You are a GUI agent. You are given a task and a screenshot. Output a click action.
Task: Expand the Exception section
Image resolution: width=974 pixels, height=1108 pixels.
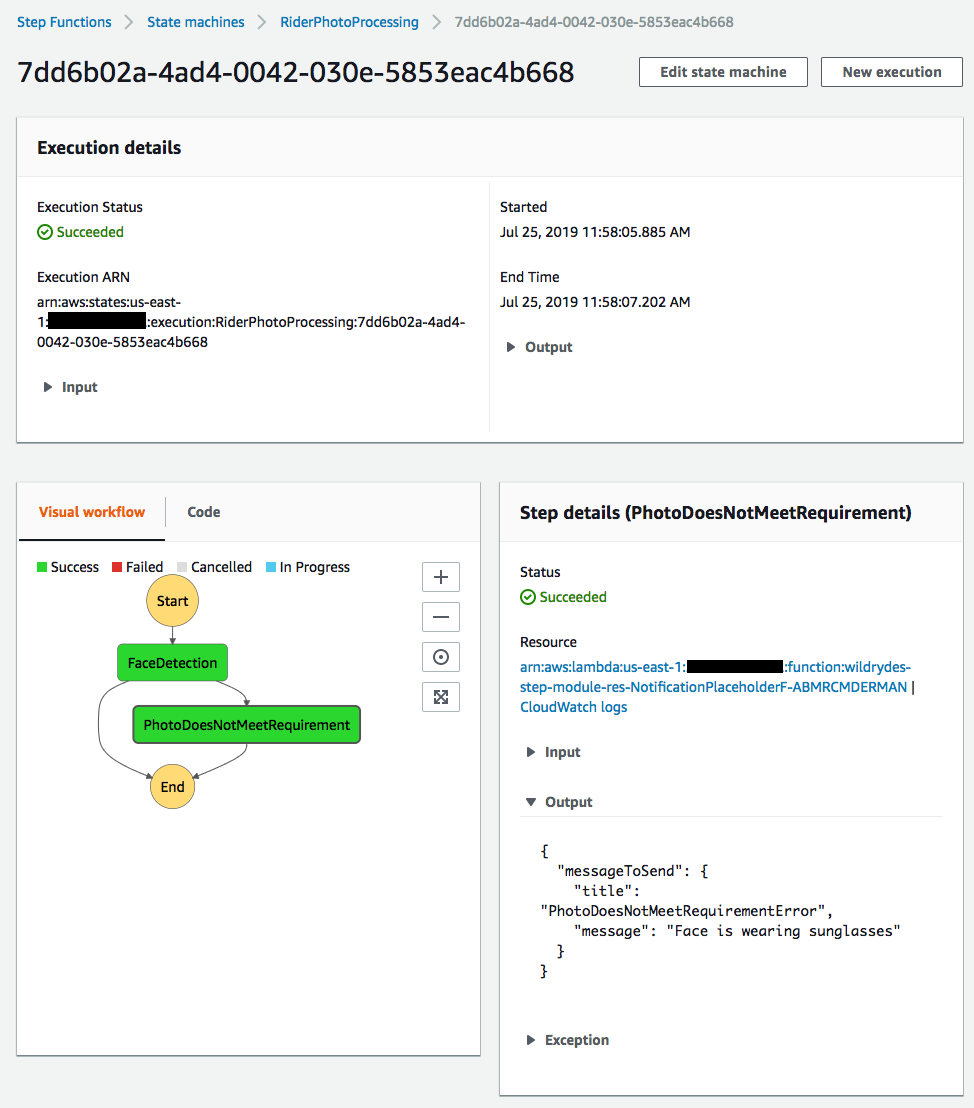pos(568,1040)
